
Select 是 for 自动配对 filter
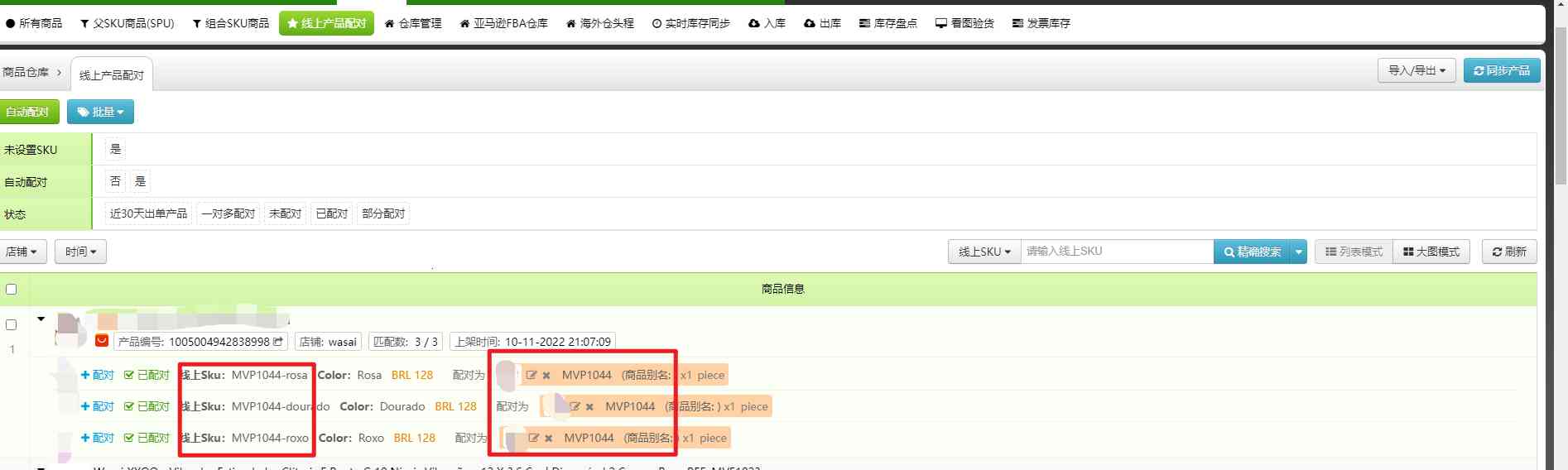pyautogui.click(x=141, y=181)
